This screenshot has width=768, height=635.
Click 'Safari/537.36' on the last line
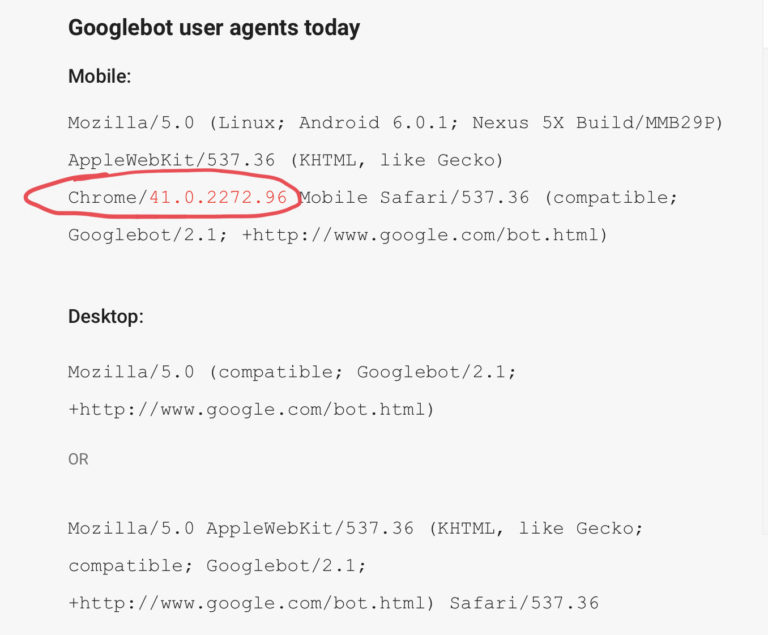tap(524, 603)
